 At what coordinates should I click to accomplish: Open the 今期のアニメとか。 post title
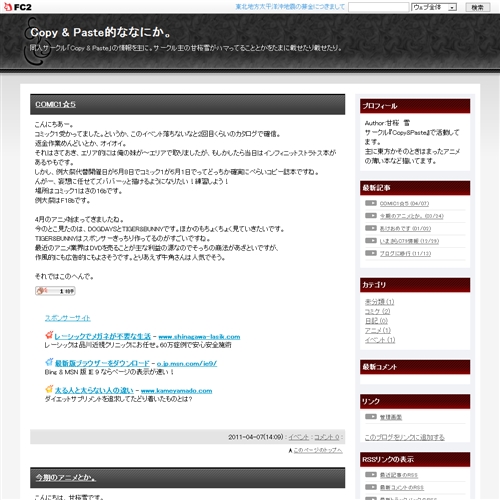pos(66,478)
